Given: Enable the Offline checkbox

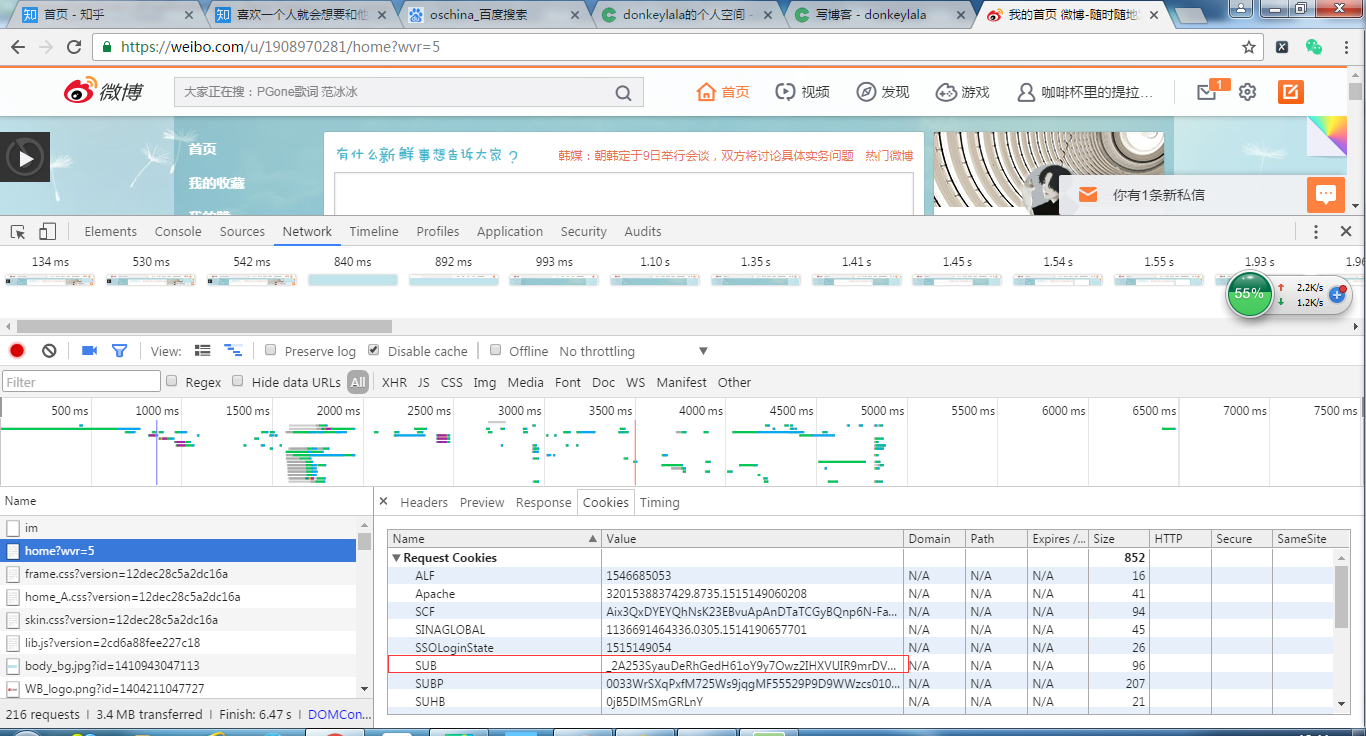Looking at the screenshot, I should point(495,350).
